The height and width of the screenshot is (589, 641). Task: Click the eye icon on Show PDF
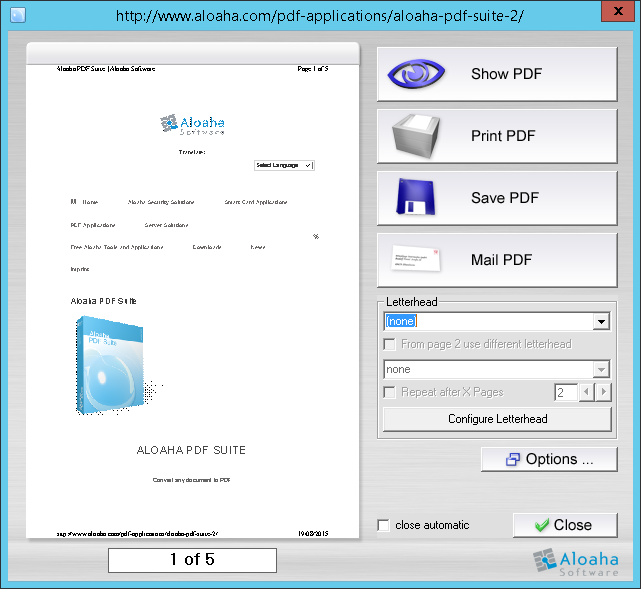click(416, 74)
